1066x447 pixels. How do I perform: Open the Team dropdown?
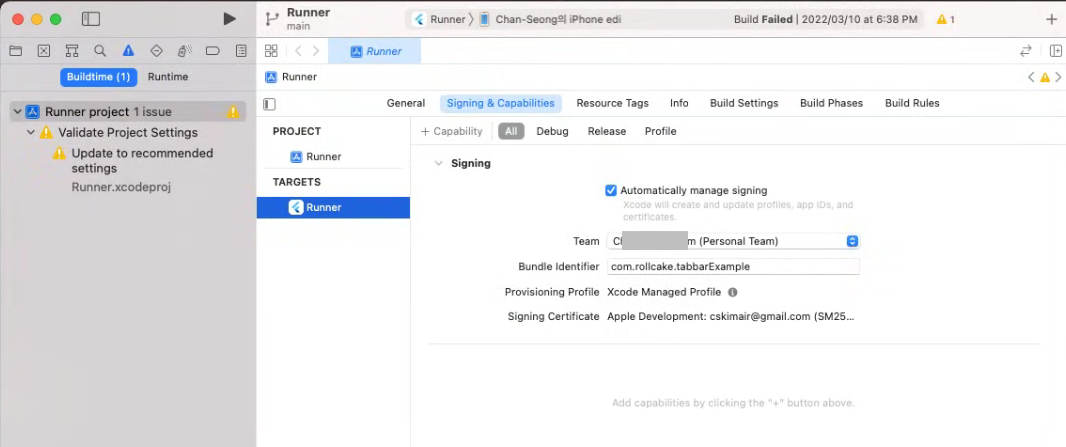click(x=733, y=241)
